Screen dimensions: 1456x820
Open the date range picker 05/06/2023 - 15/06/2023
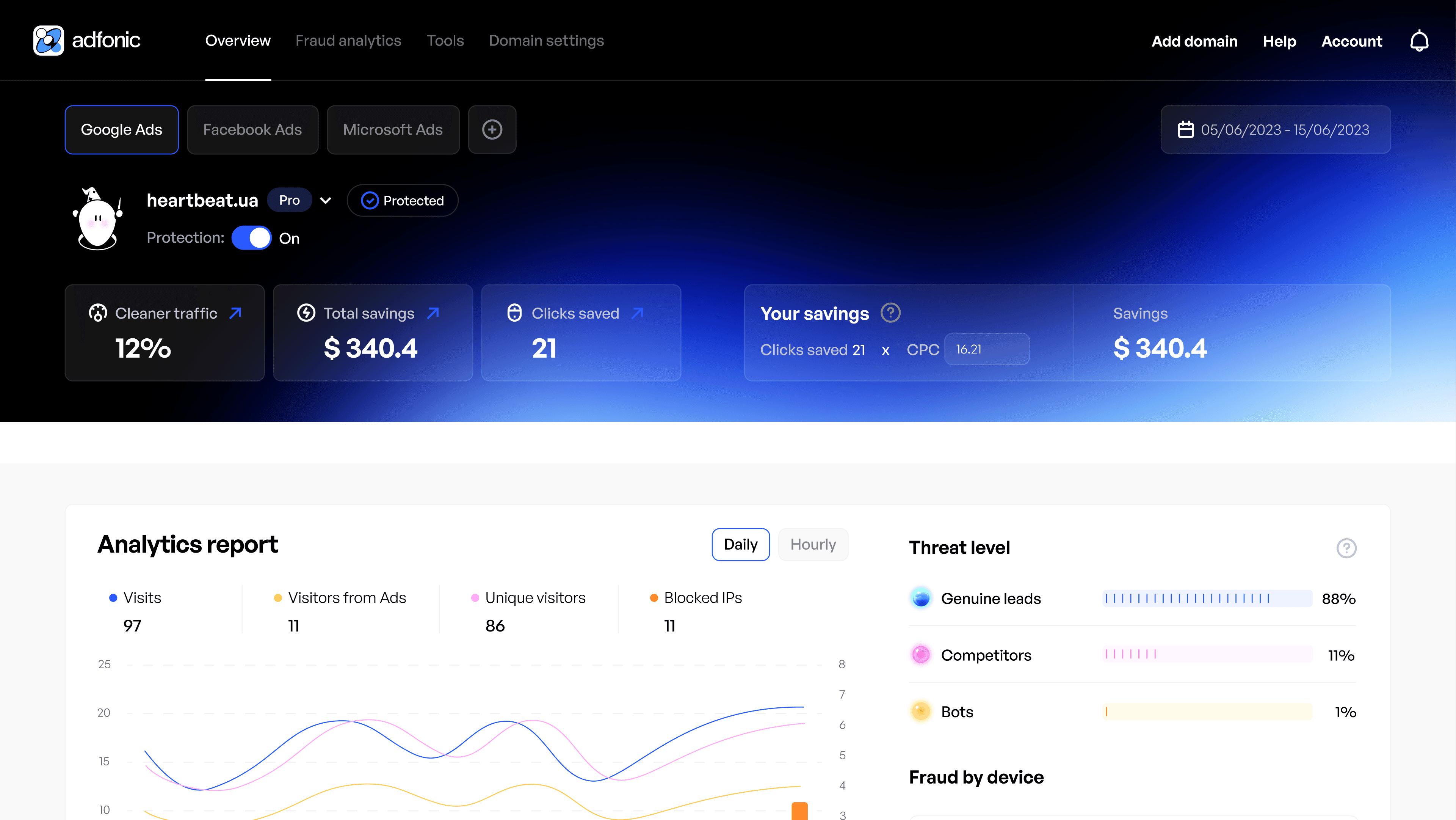pos(1276,129)
